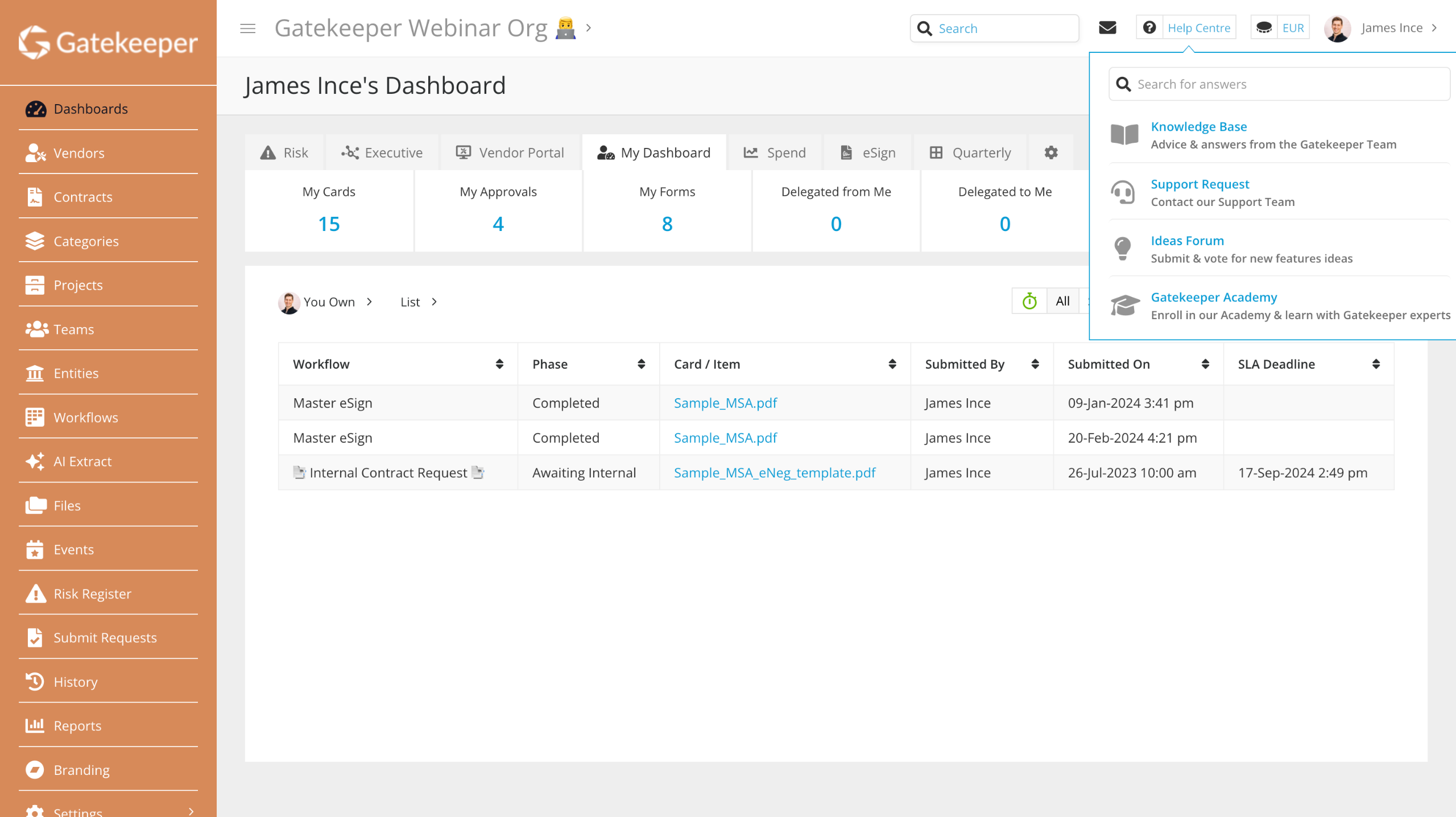Open Branding in sidebar
1456x817 pixels.
[x=81, y=770]
